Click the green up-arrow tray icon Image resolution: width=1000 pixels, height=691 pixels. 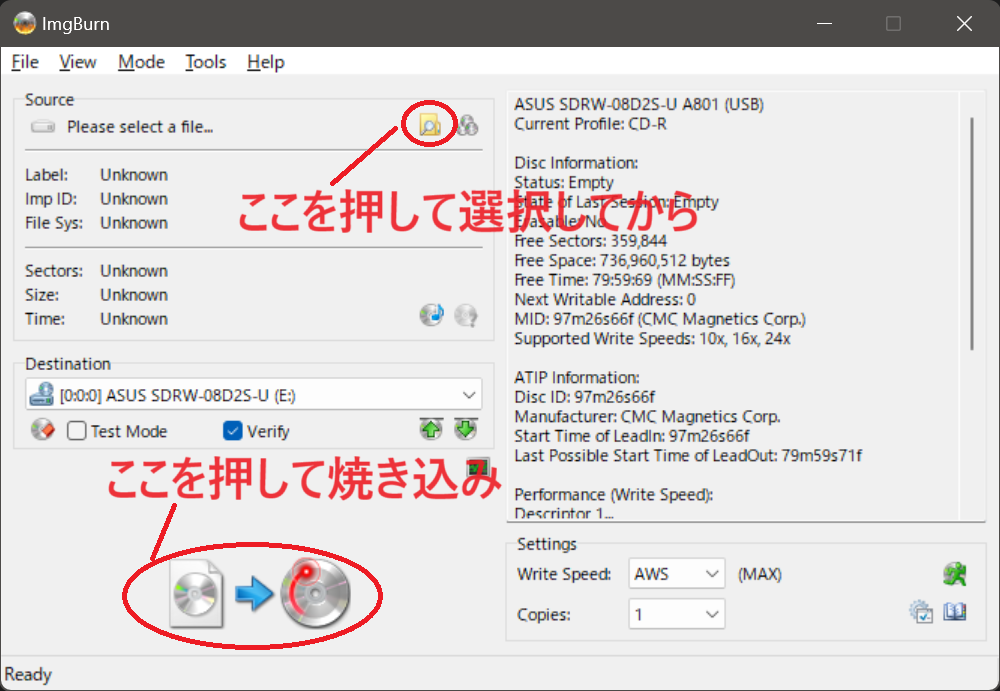(431, 429)
